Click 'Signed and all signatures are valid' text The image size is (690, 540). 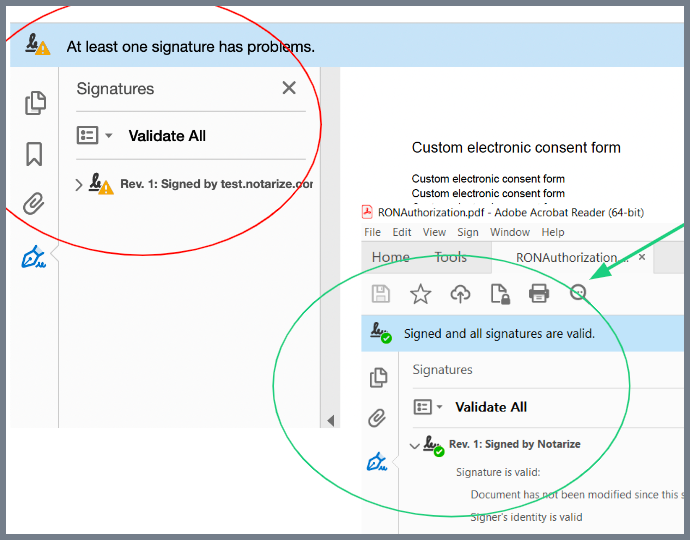point(499,334)
